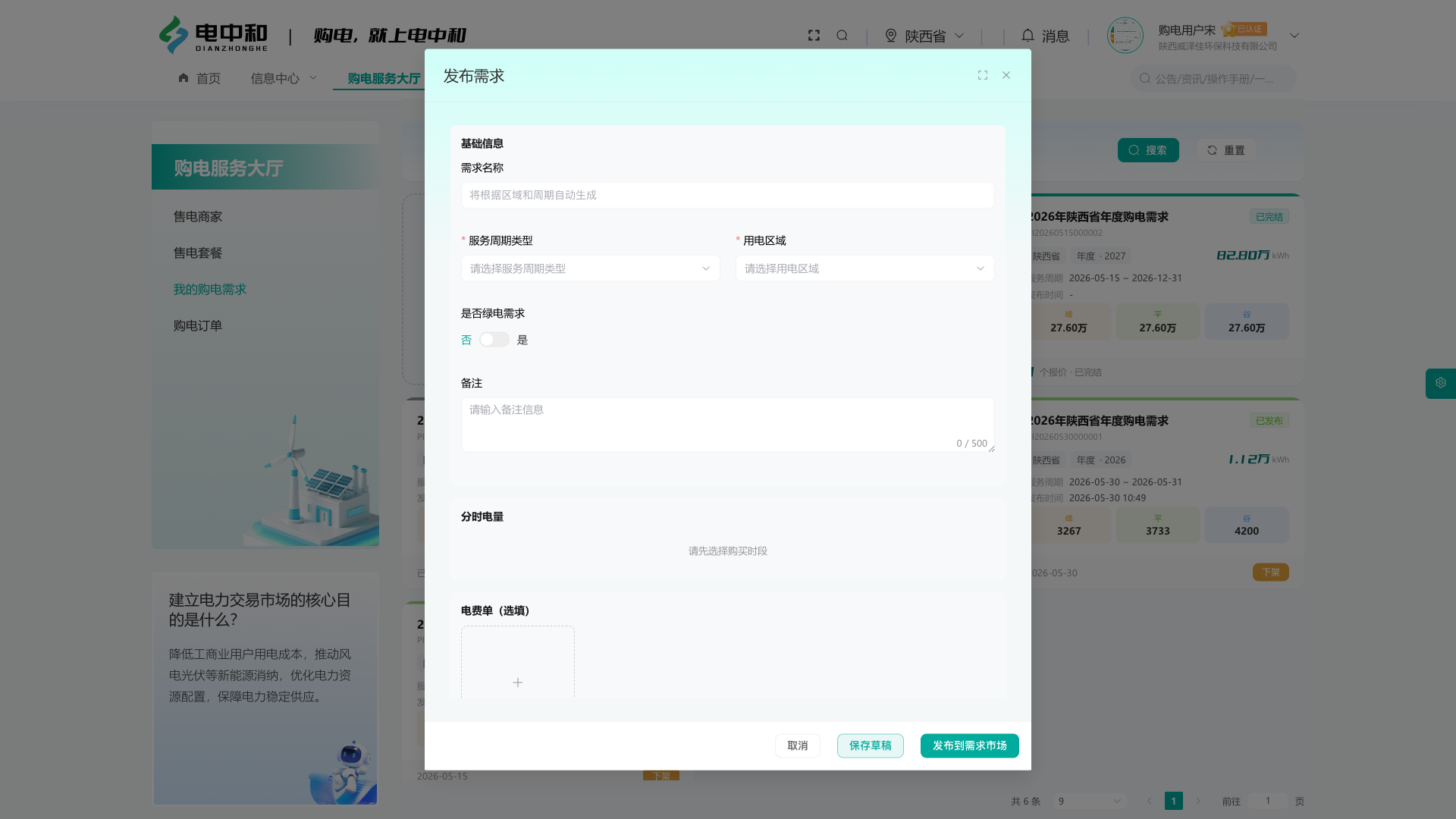Viewport: 1456px width, 819px height.
Task: Click the location pin icon by 陕西省
Action: [891, 36]
